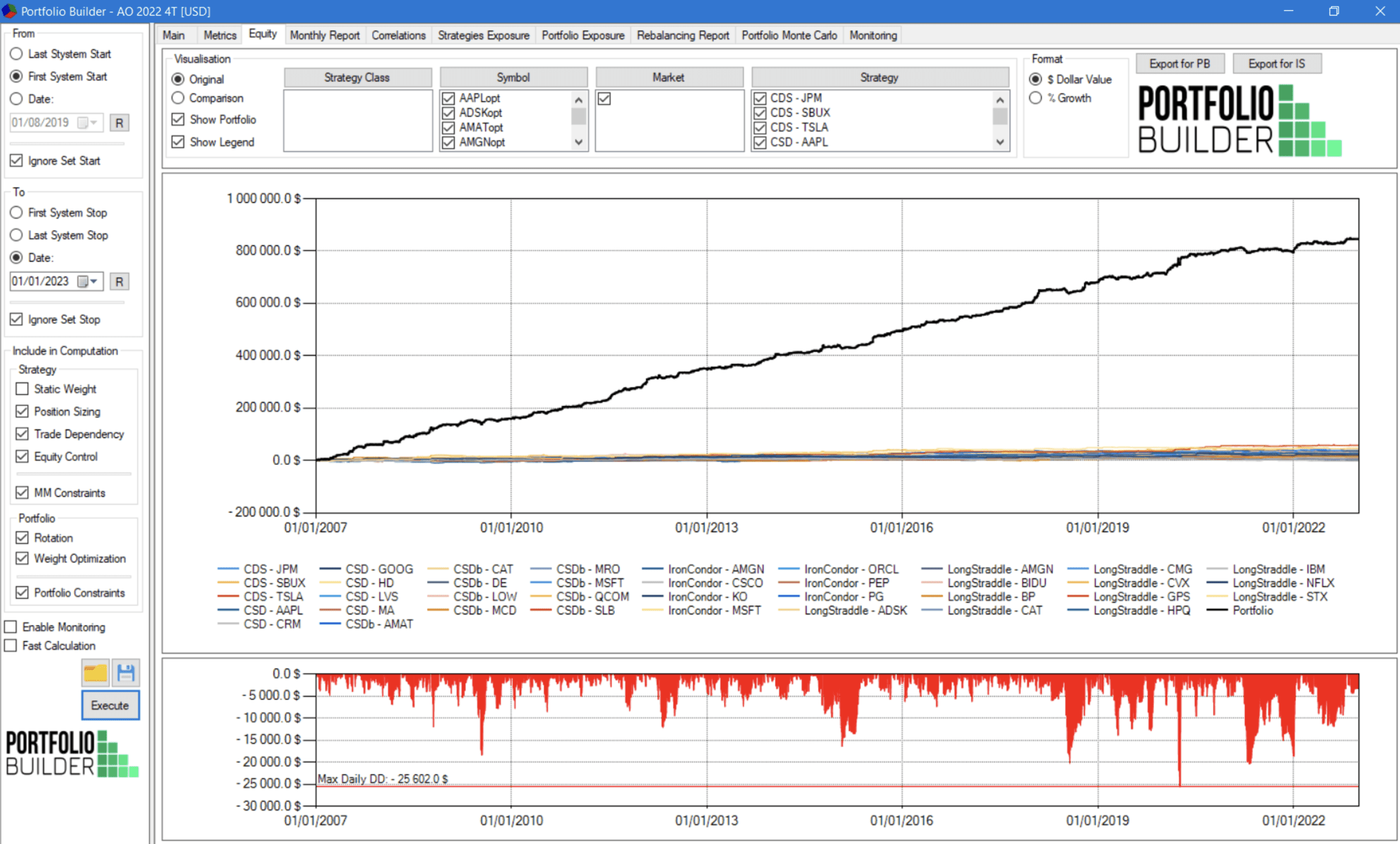
Task: Uncheck AMGNopt symbol
Action: (x=448, y=142)
